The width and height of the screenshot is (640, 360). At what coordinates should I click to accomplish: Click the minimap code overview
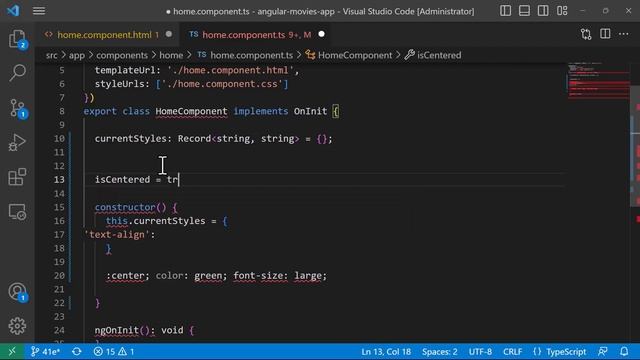pyautogui.click(x=598, y=82)
